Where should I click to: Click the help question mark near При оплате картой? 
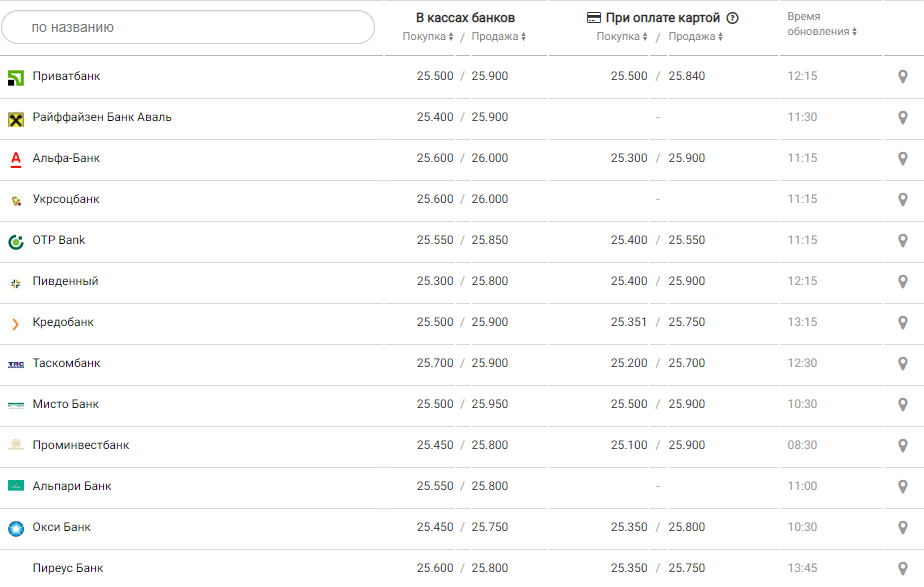pyautogui.click(x=732, y=18)
